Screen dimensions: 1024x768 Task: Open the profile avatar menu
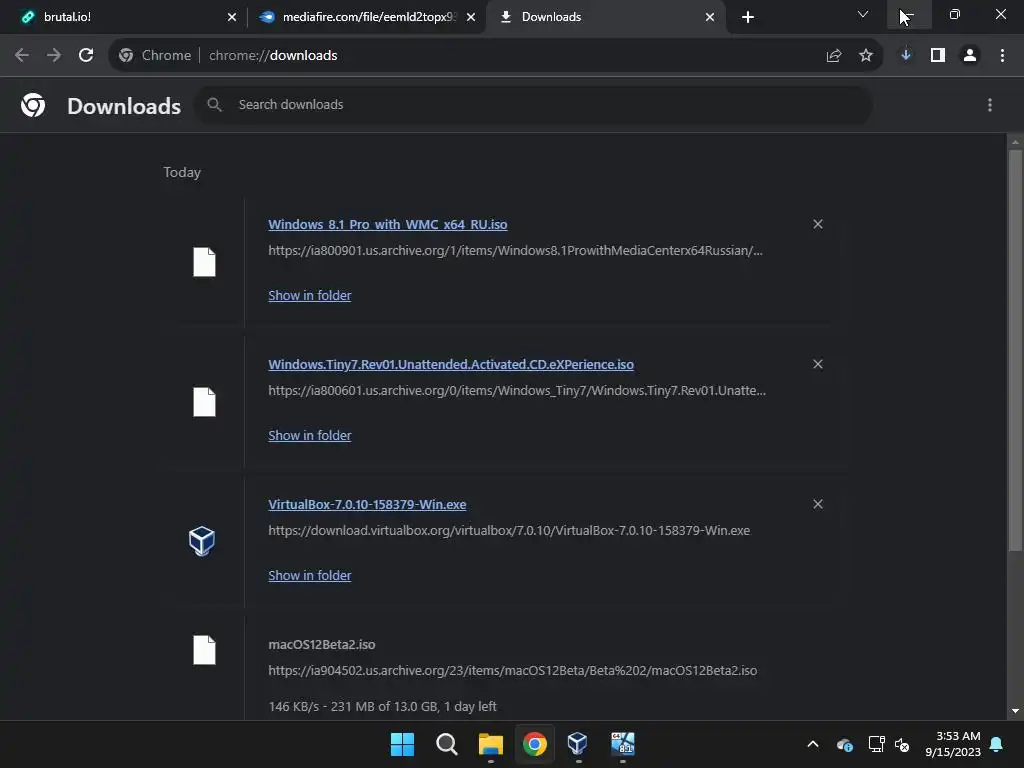point(970,56)
